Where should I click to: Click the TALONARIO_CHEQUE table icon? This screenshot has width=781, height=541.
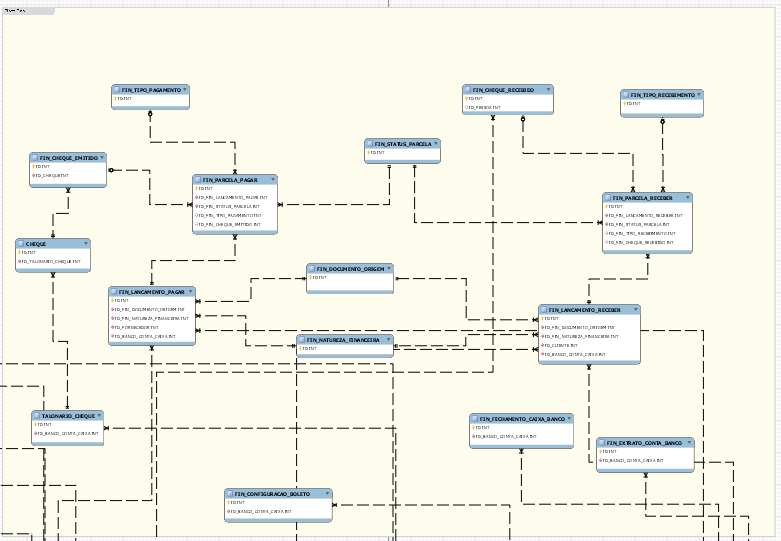37,415
